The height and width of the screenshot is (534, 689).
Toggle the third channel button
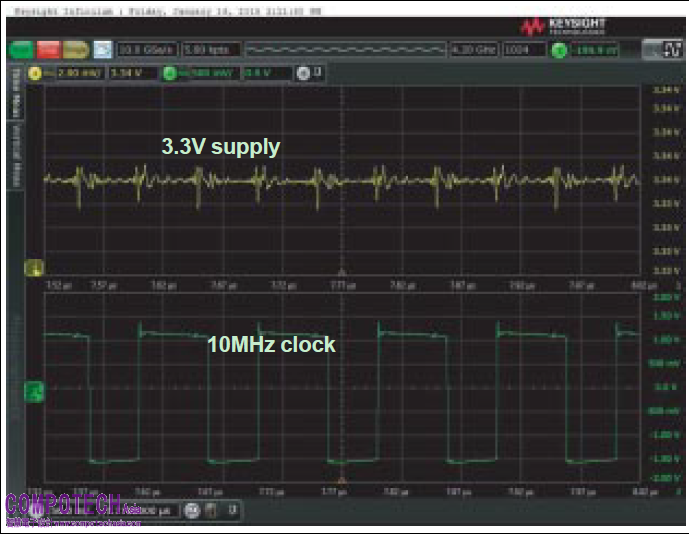click(x=300, y=72)
